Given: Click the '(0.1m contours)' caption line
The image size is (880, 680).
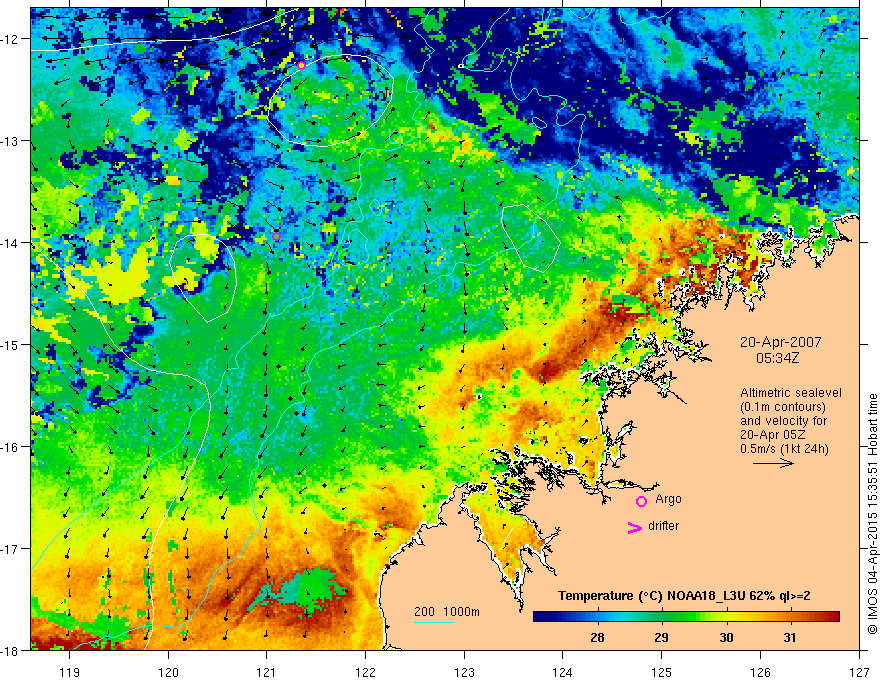Looking at the screenshot, I should coord(783,407).
